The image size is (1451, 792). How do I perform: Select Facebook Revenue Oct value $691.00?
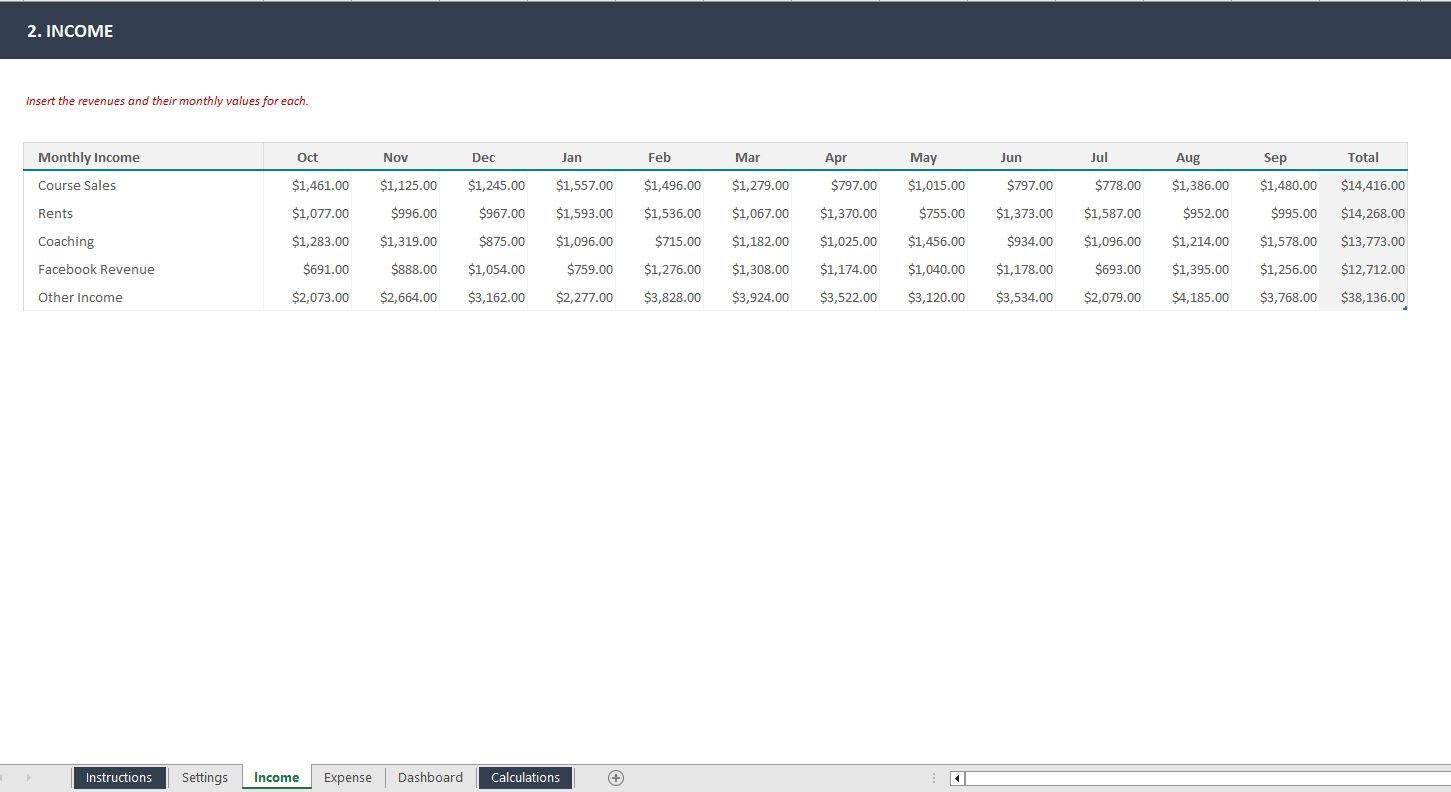click(308, 269)
